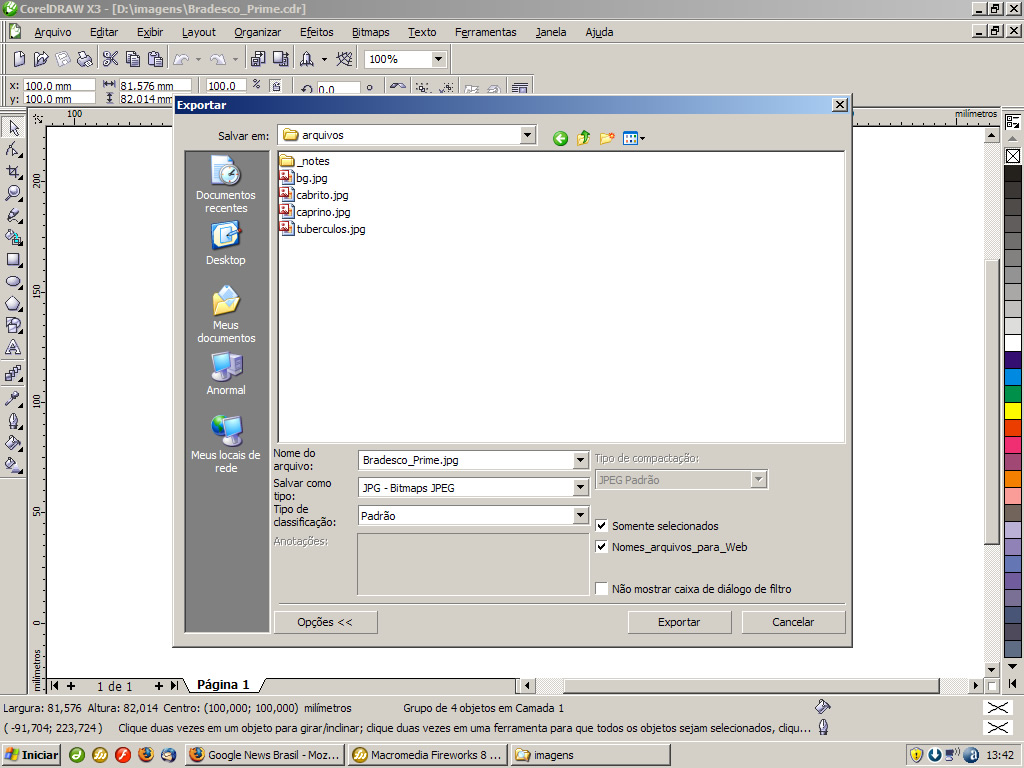1024x768 pixels.
Task: Select the white swatch in color palette
Action: 1013,343
